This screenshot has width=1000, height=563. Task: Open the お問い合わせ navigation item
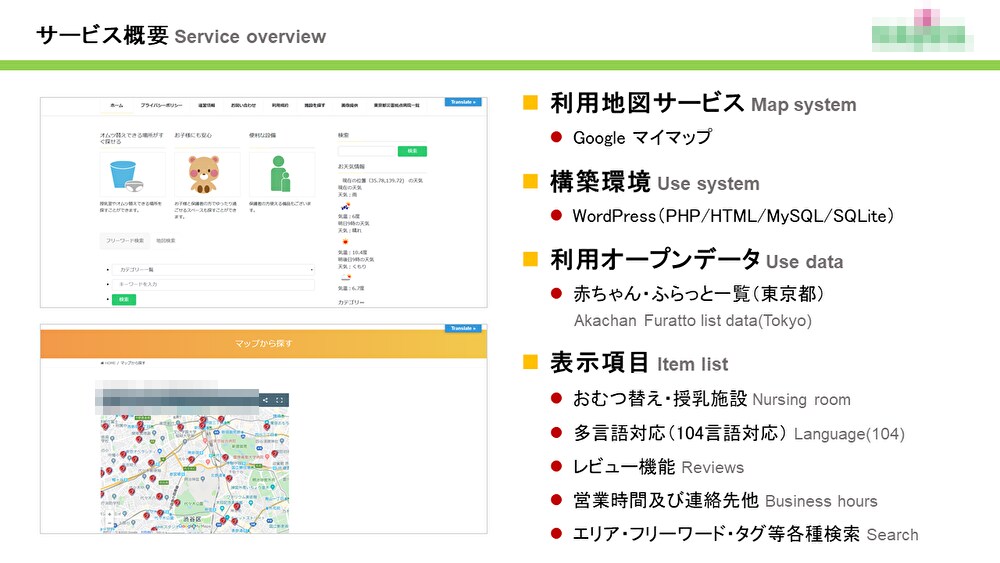(x=243, y=105)
